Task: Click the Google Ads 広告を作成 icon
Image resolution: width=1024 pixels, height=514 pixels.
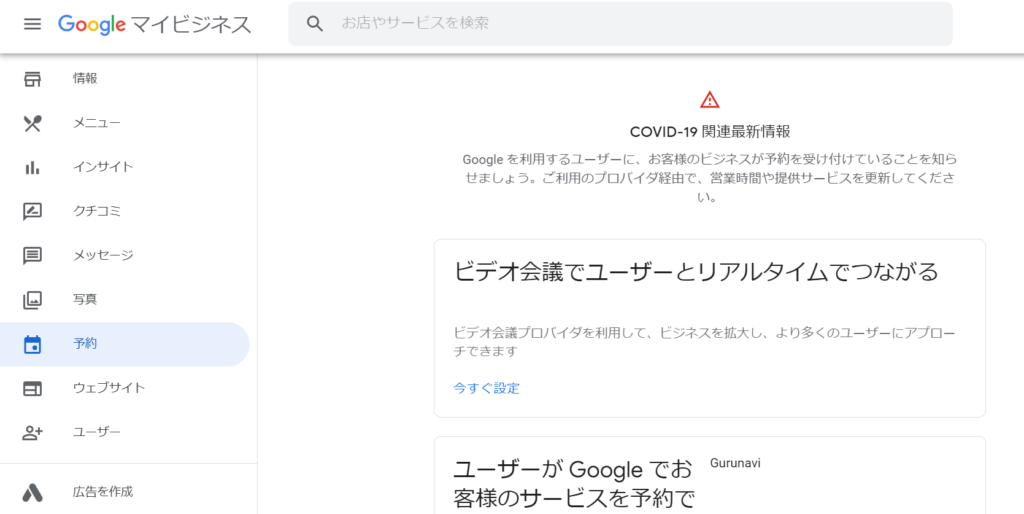Action: tap(32, 492)
